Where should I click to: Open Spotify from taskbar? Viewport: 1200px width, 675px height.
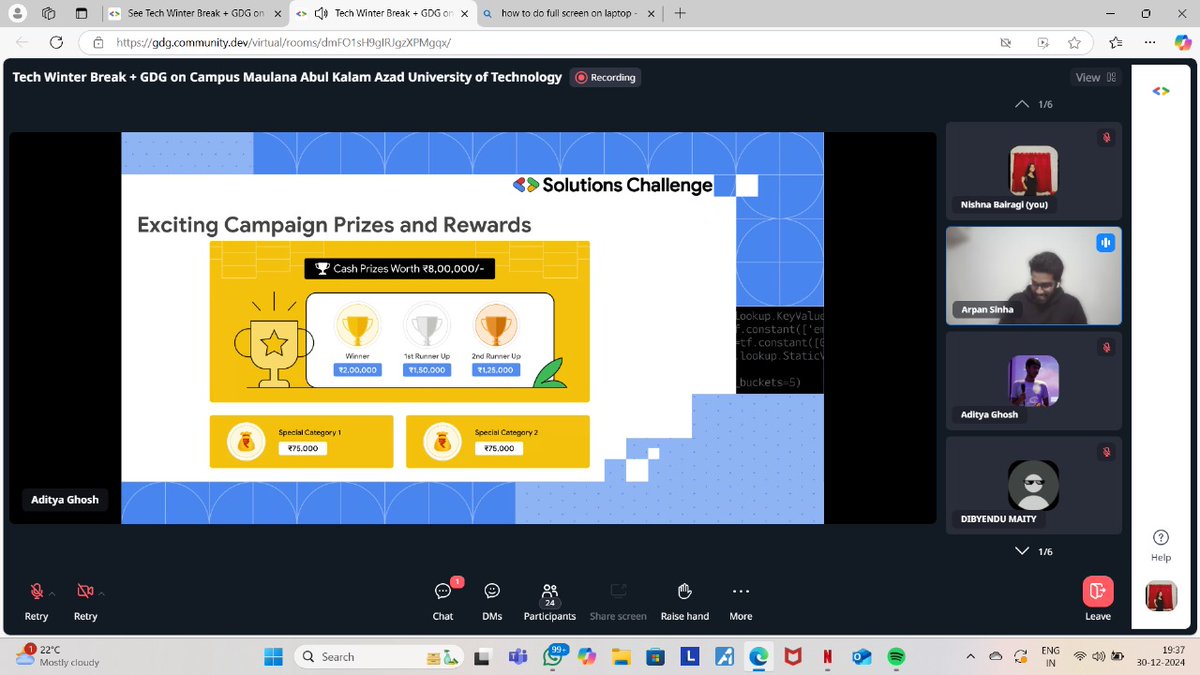tap(896, 656)
